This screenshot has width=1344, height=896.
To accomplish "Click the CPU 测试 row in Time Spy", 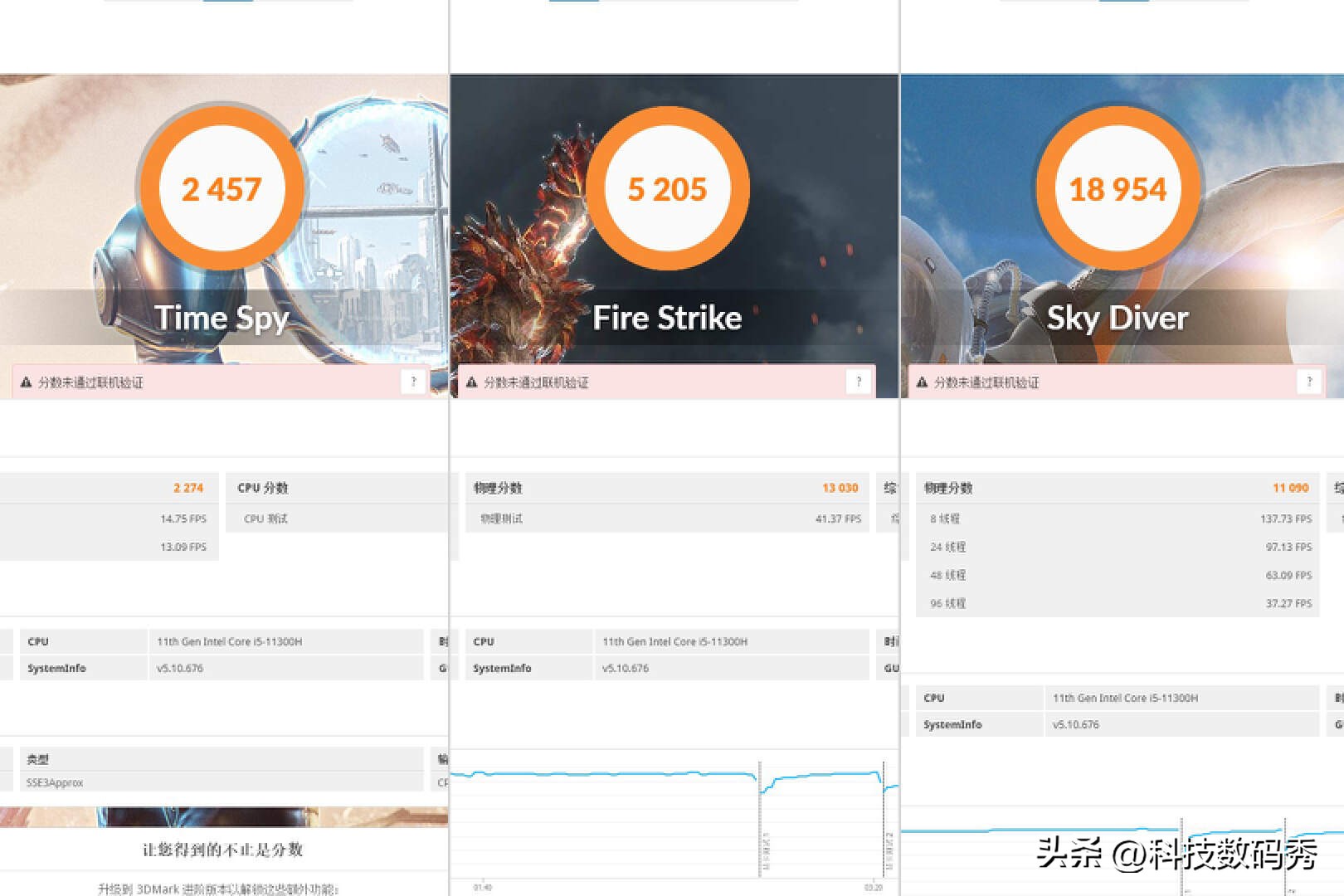I will pos(265,519).
